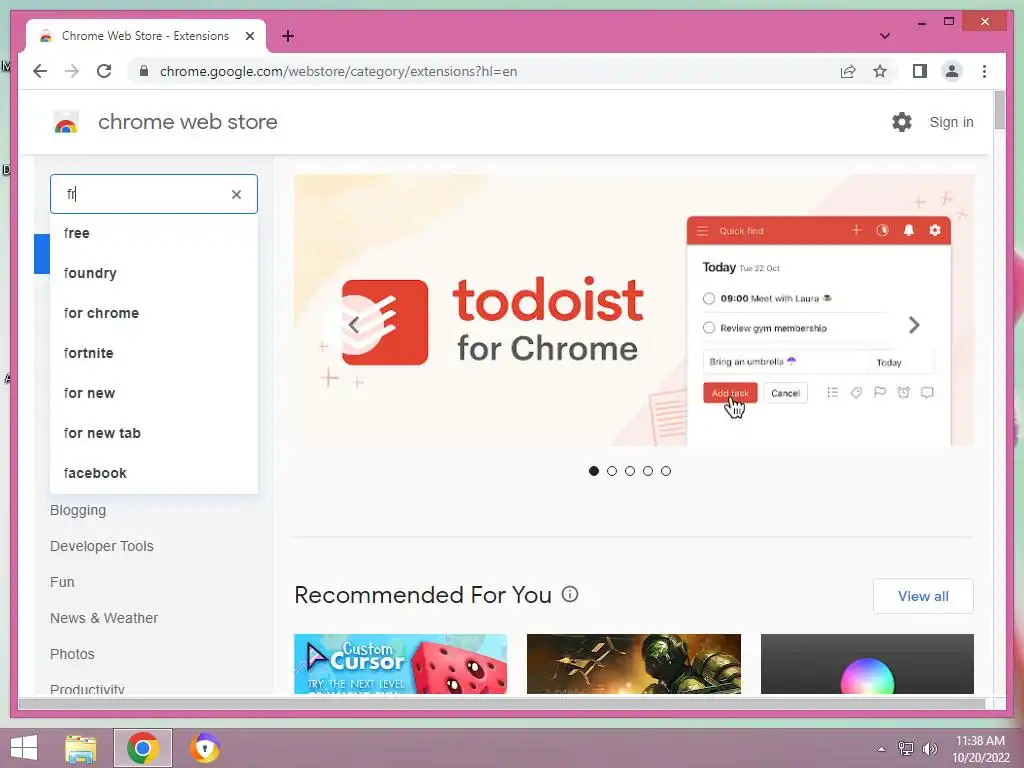Go back with the browser back arrow
Viewport: 1024px width, 768px height.
point(40,71)
